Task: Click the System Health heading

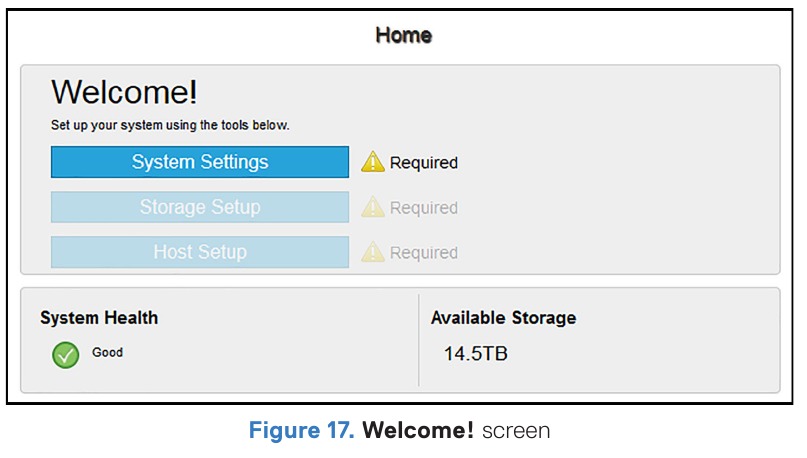Action: click(x=99, y=318)
